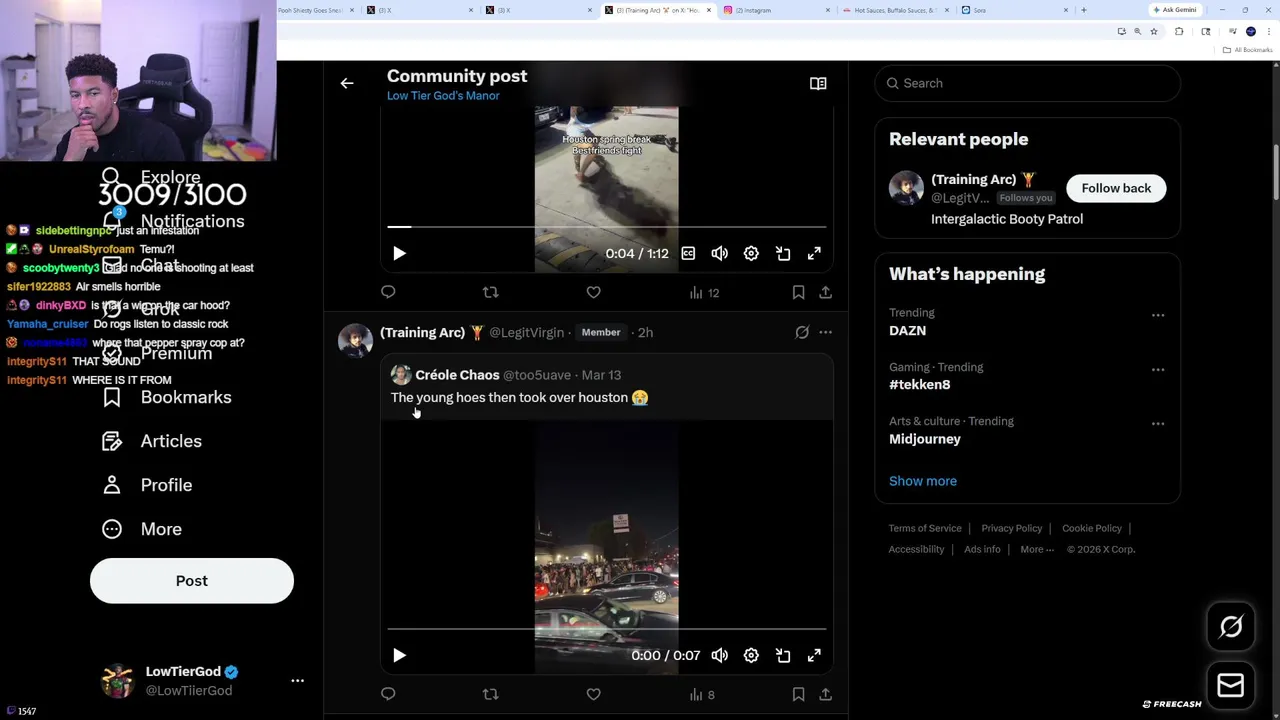Open options for the DAZN trend
The height and width of the screenshot is (720, 1280).
click(1158, 315)
